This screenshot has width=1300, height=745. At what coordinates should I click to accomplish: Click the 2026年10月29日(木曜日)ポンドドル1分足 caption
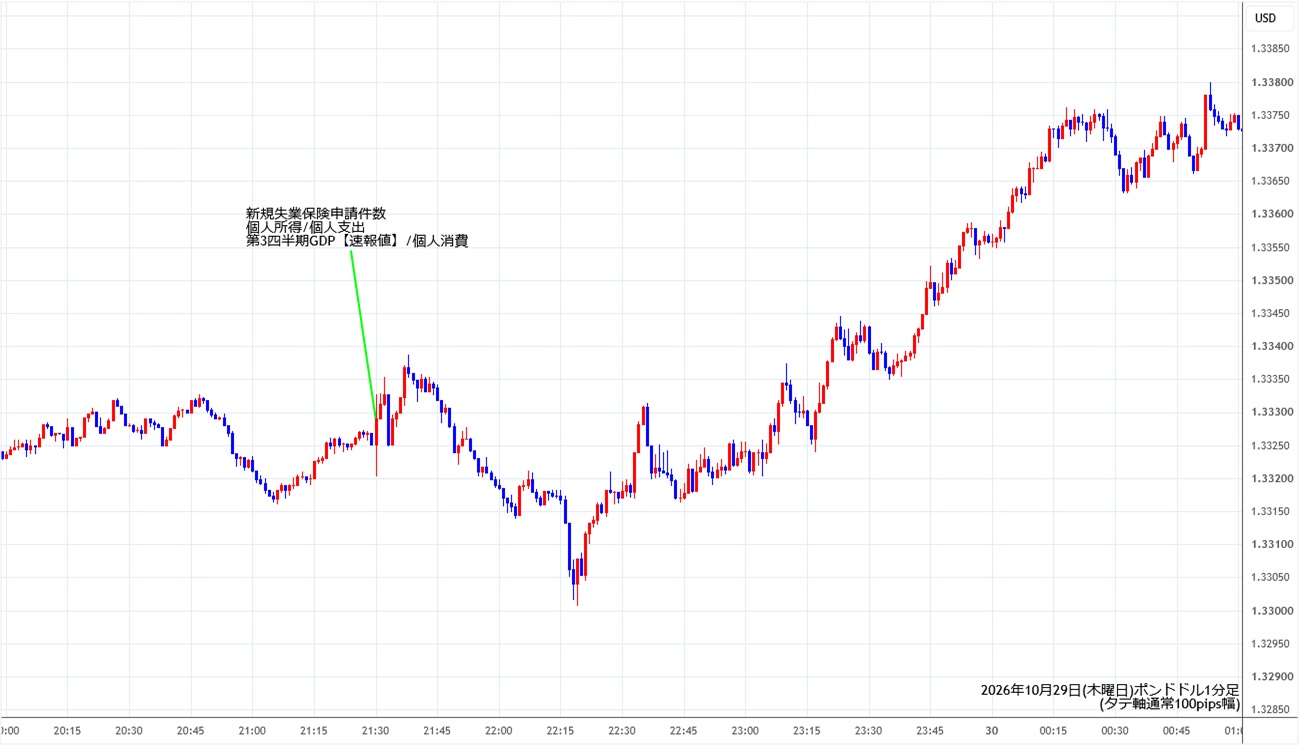(1110, 690)
